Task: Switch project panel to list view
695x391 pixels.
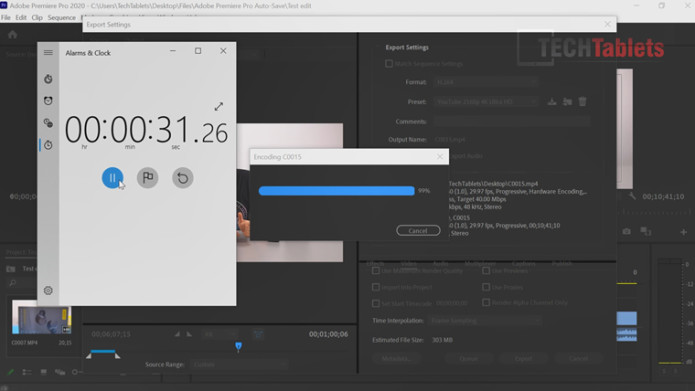Action: tap(27, 372)
